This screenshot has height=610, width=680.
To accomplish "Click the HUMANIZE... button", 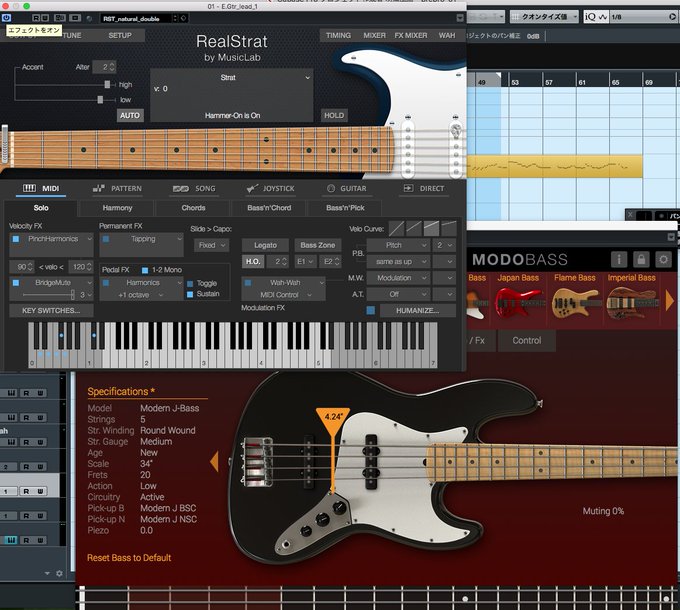I will tap(418, 310).
